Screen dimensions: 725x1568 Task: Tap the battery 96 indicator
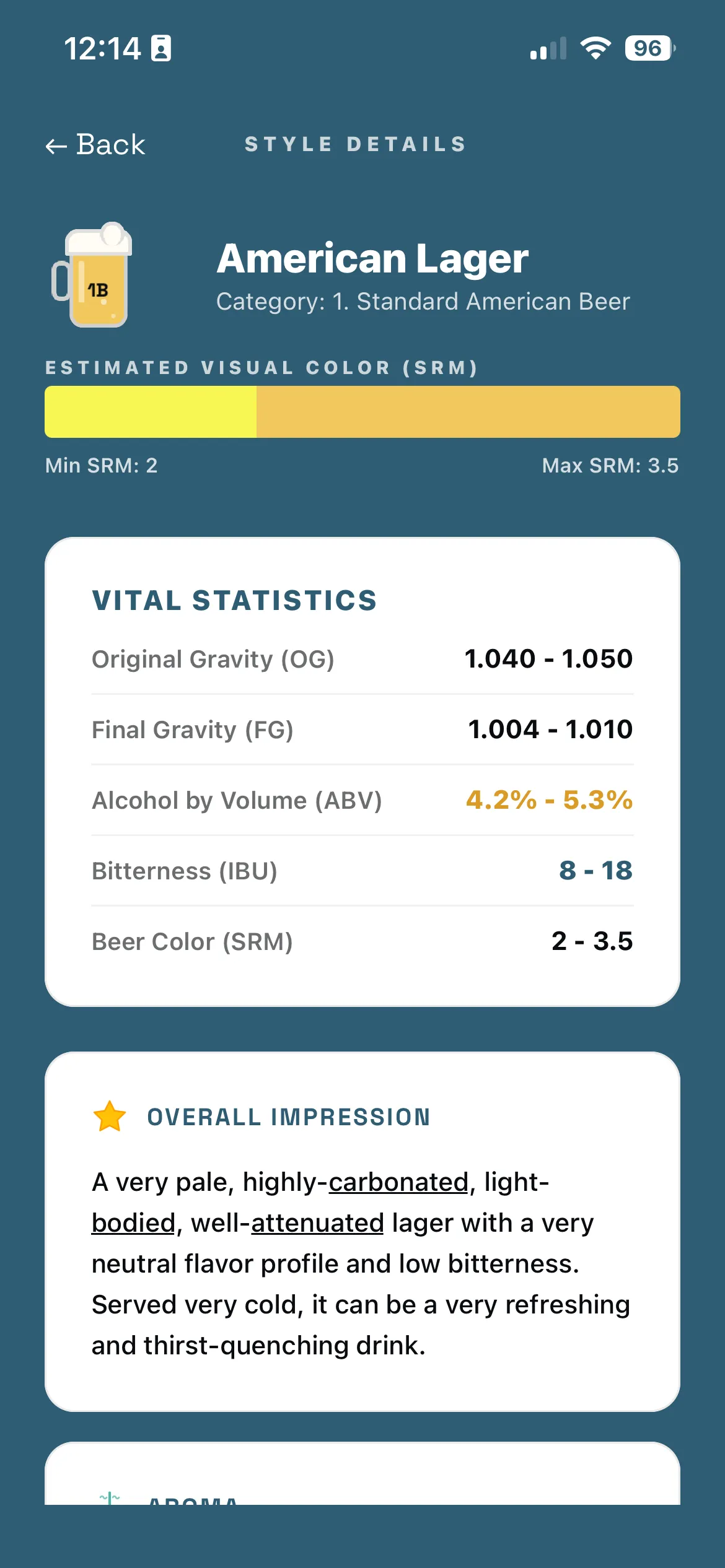[x=650, y=48]
